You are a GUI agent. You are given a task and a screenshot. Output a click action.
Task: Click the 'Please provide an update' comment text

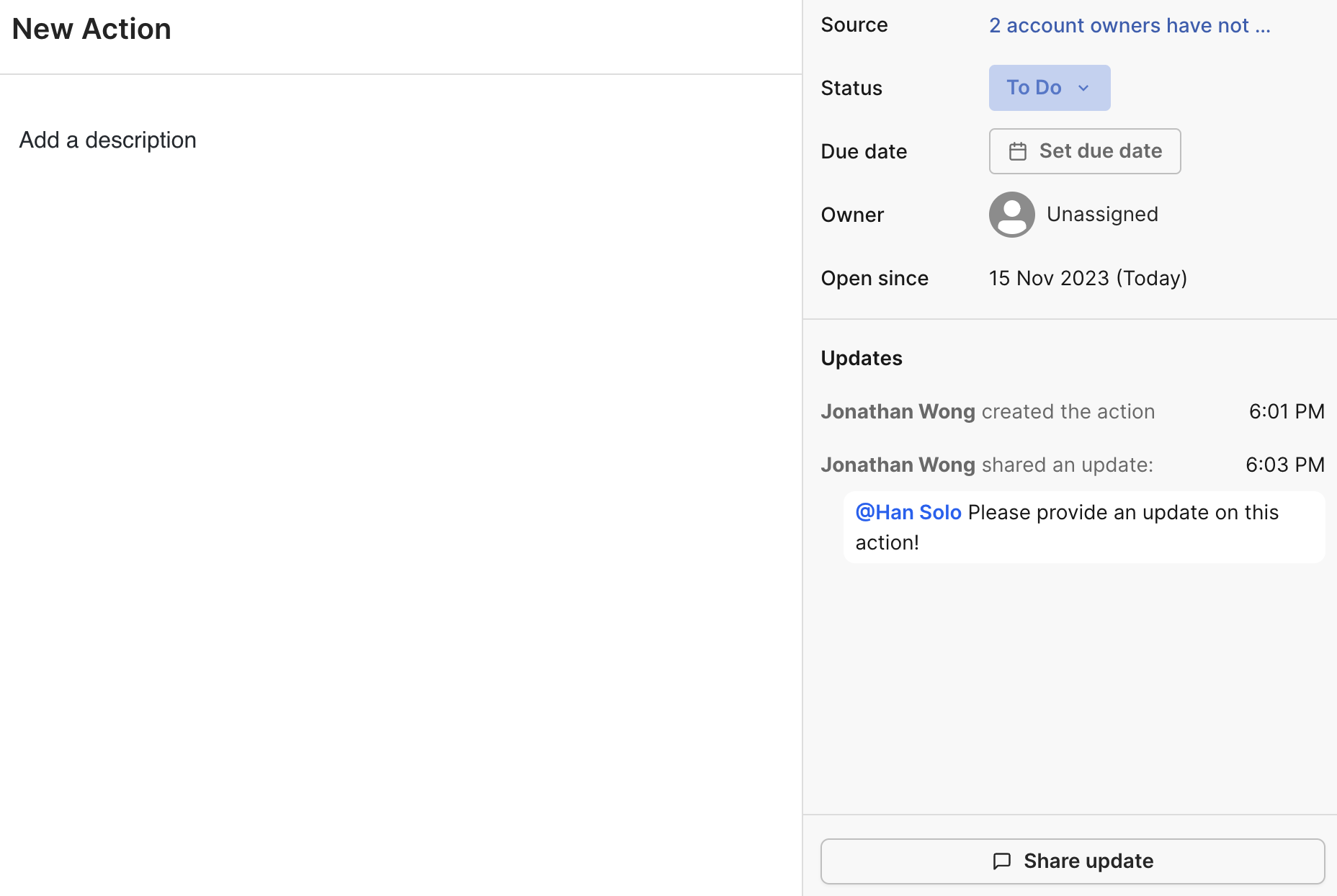point(1122,513)
